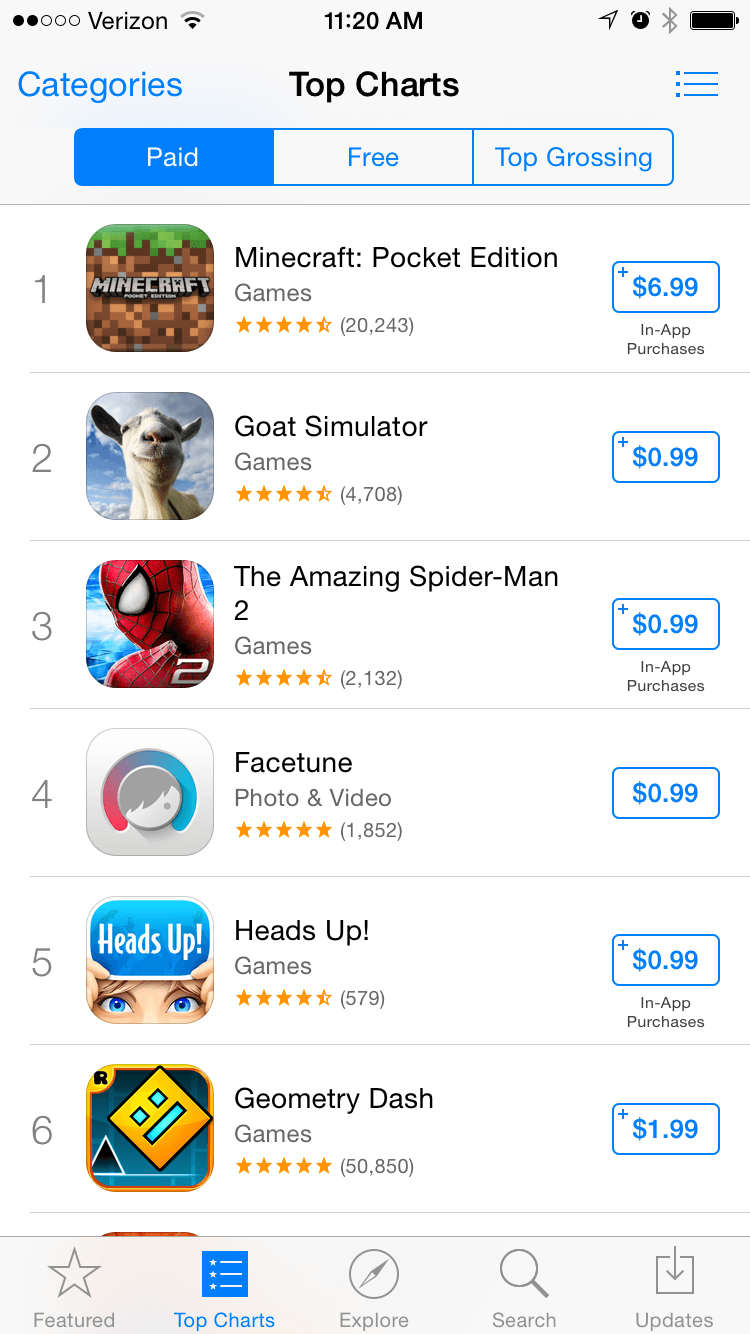
Task: Open the Heads Up! app icon
Action: (150, 960)
